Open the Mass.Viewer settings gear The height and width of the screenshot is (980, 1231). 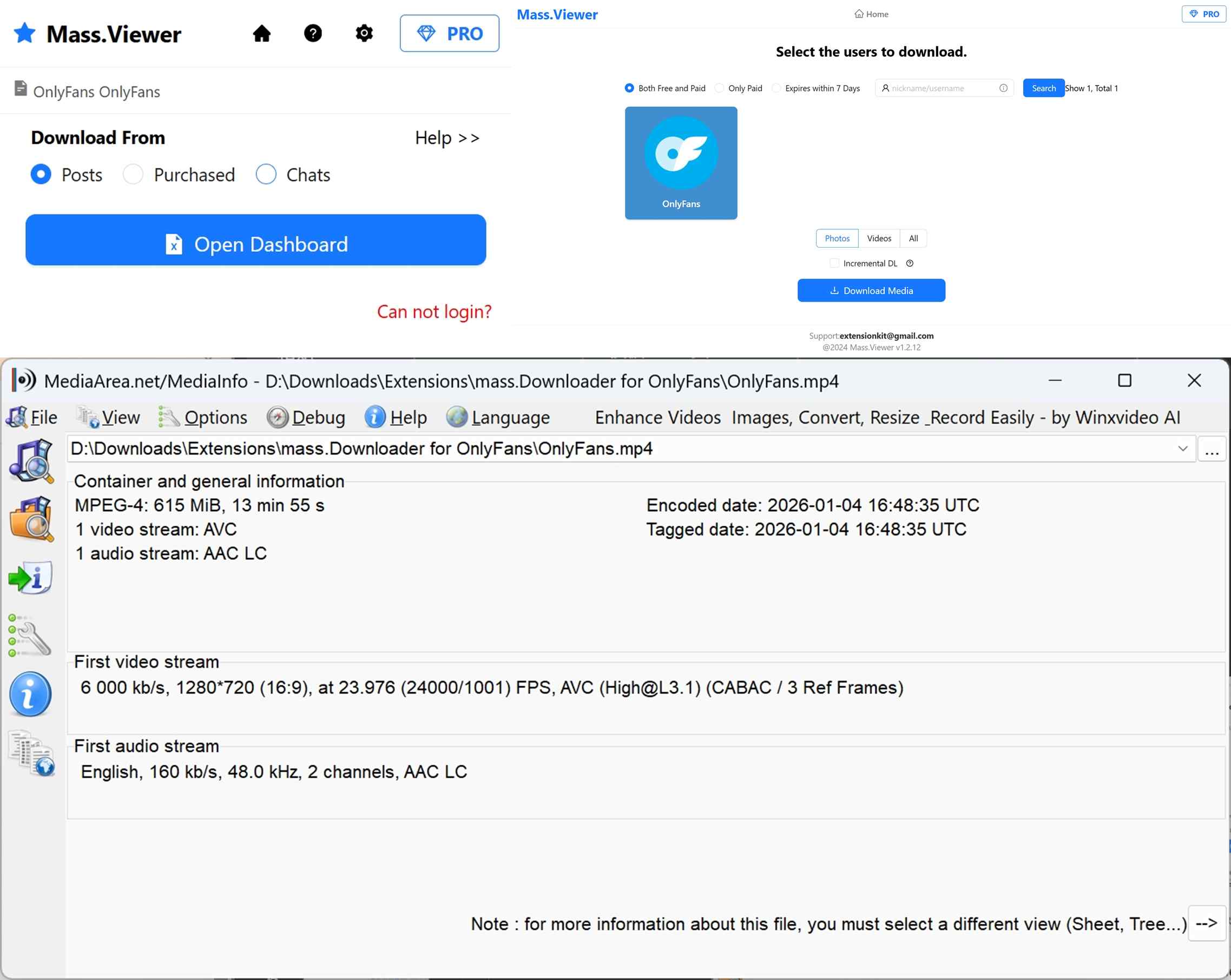coord(364,33)
